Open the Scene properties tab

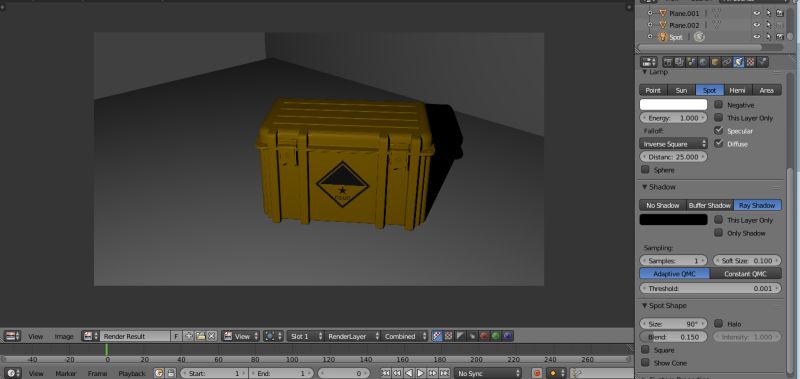tap(691, 62)
